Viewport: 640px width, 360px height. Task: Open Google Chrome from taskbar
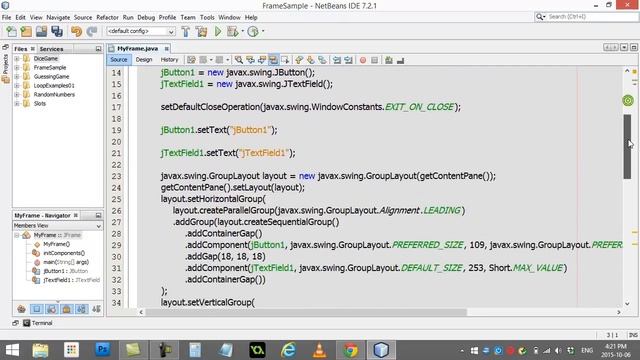tap(350, 350)
